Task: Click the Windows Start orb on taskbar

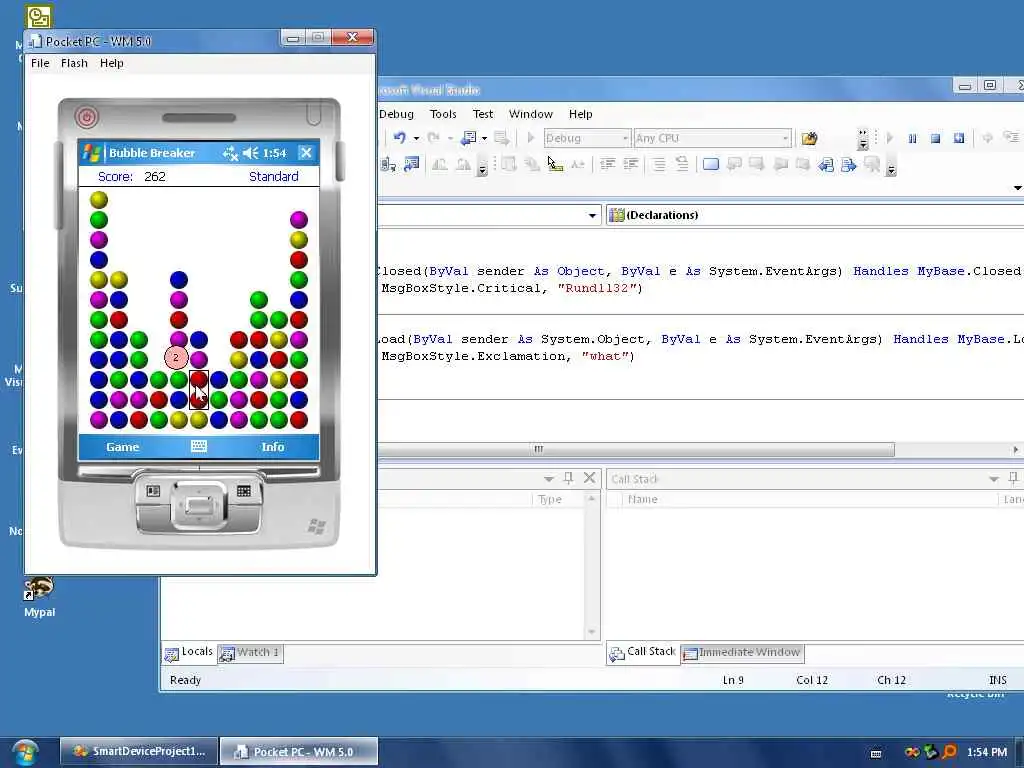Action: [x=24, y=753]
